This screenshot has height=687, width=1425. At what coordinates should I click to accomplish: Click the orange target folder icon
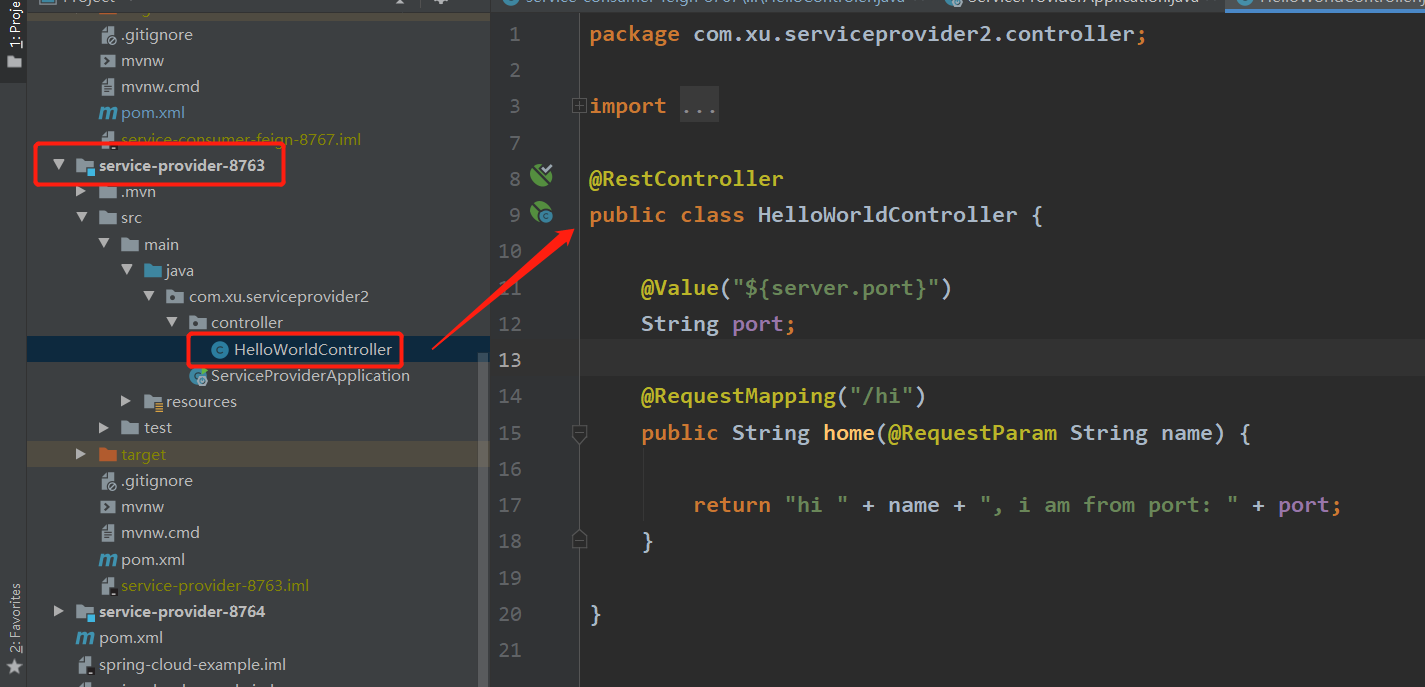tap(108, 454)
